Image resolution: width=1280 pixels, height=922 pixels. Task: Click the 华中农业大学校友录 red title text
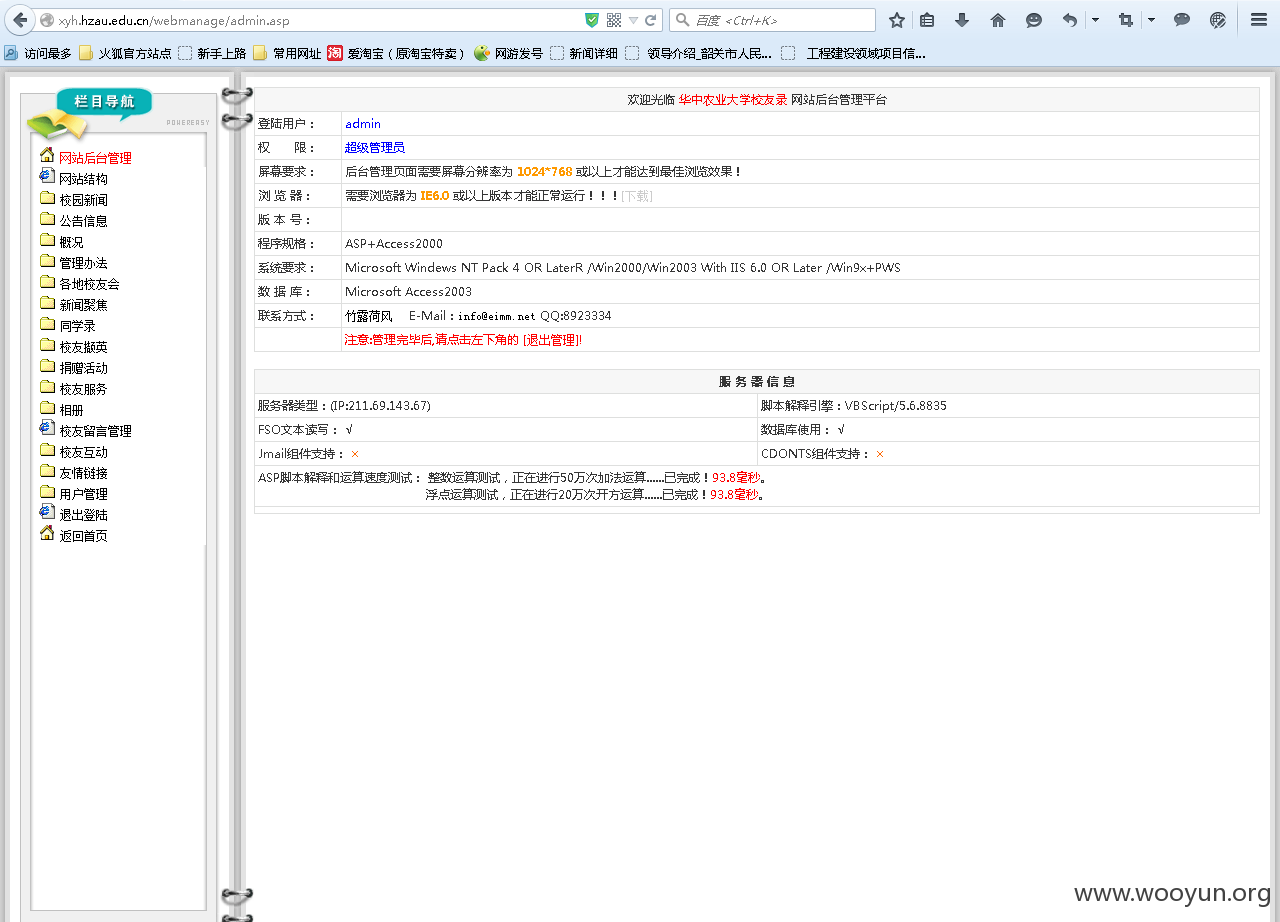[x=733, y=100]
